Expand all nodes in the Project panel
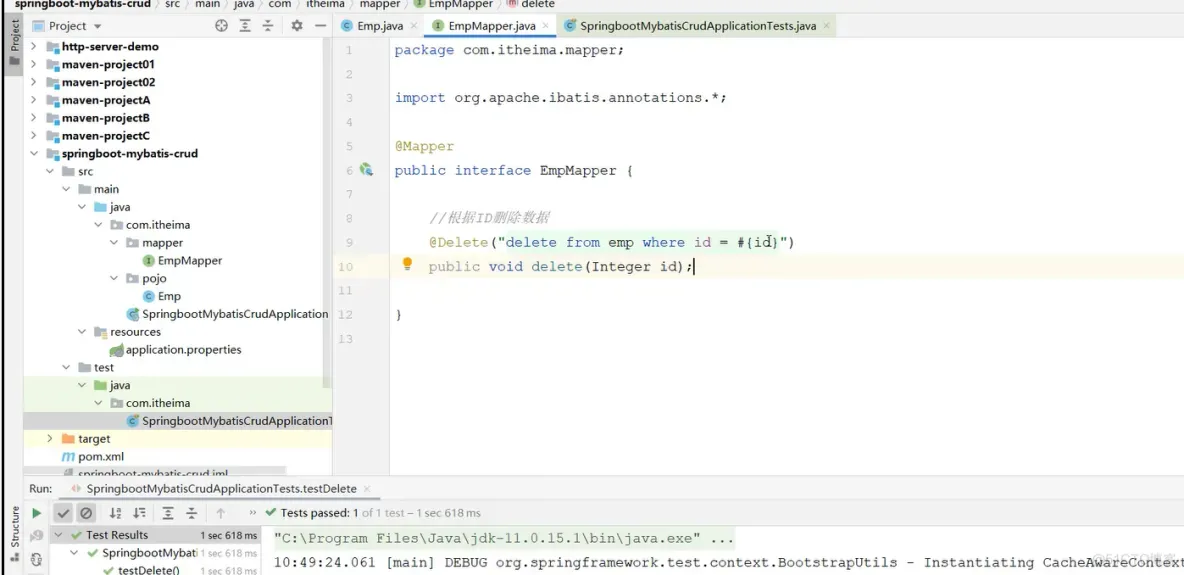The height and width of the screenshot is (575, 1184). tap(245, 26)
